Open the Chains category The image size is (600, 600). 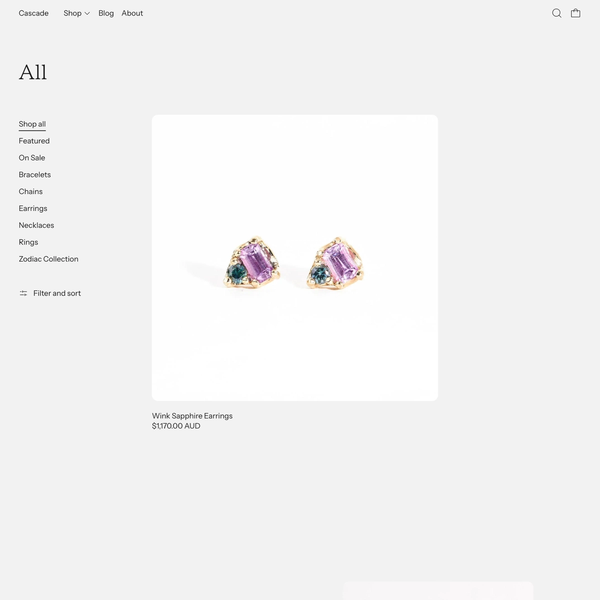[x=31, y=191]
